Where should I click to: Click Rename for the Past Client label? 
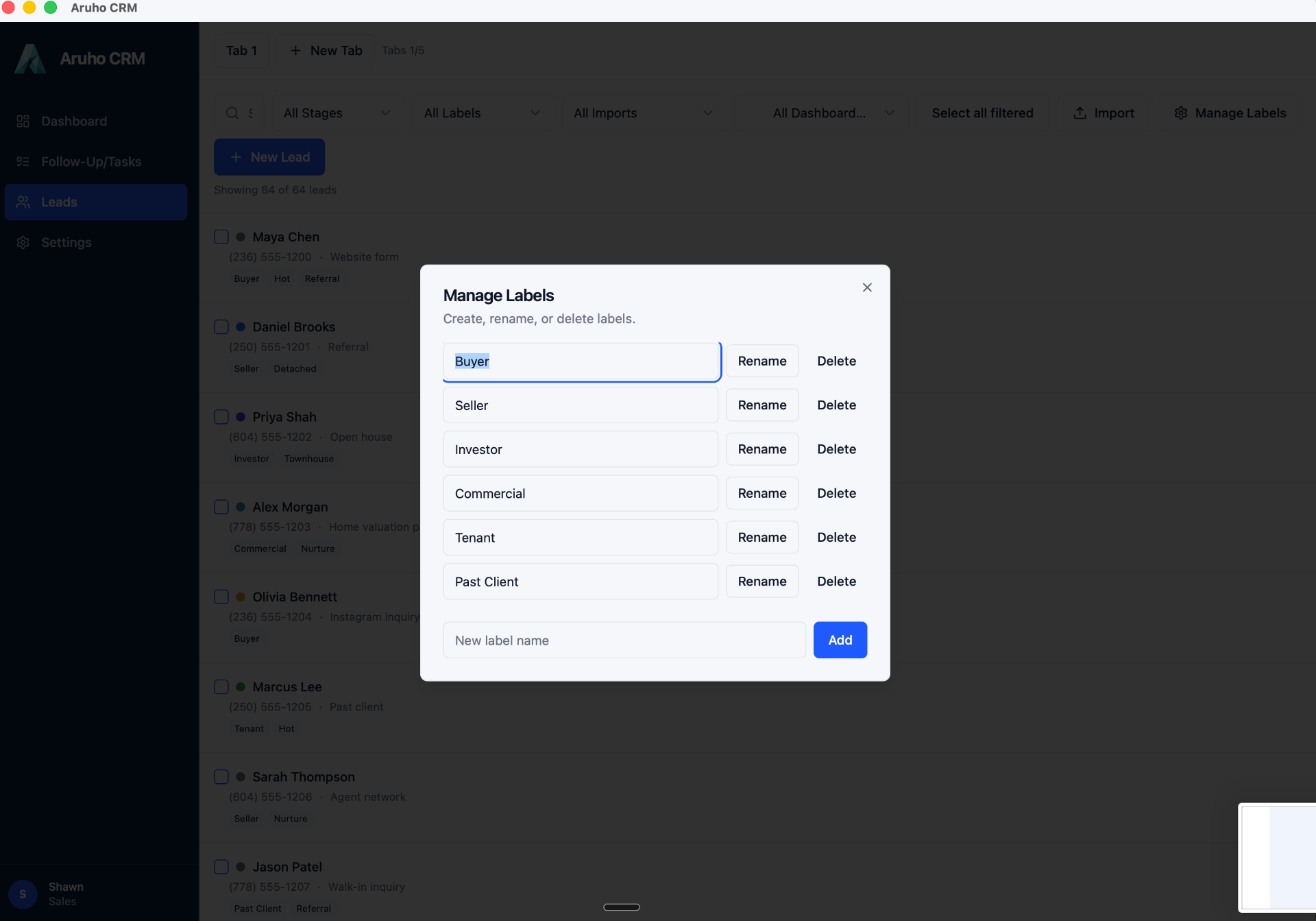point(762,582)
